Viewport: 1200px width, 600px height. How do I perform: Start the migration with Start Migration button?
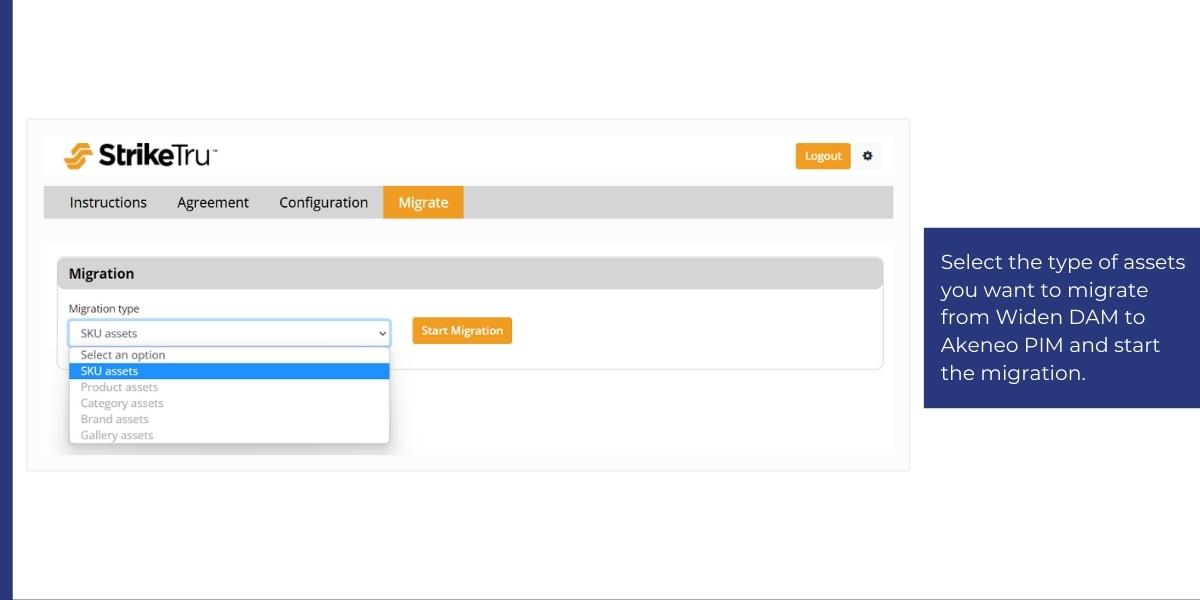pyautogui.click(x=462, y=331)
